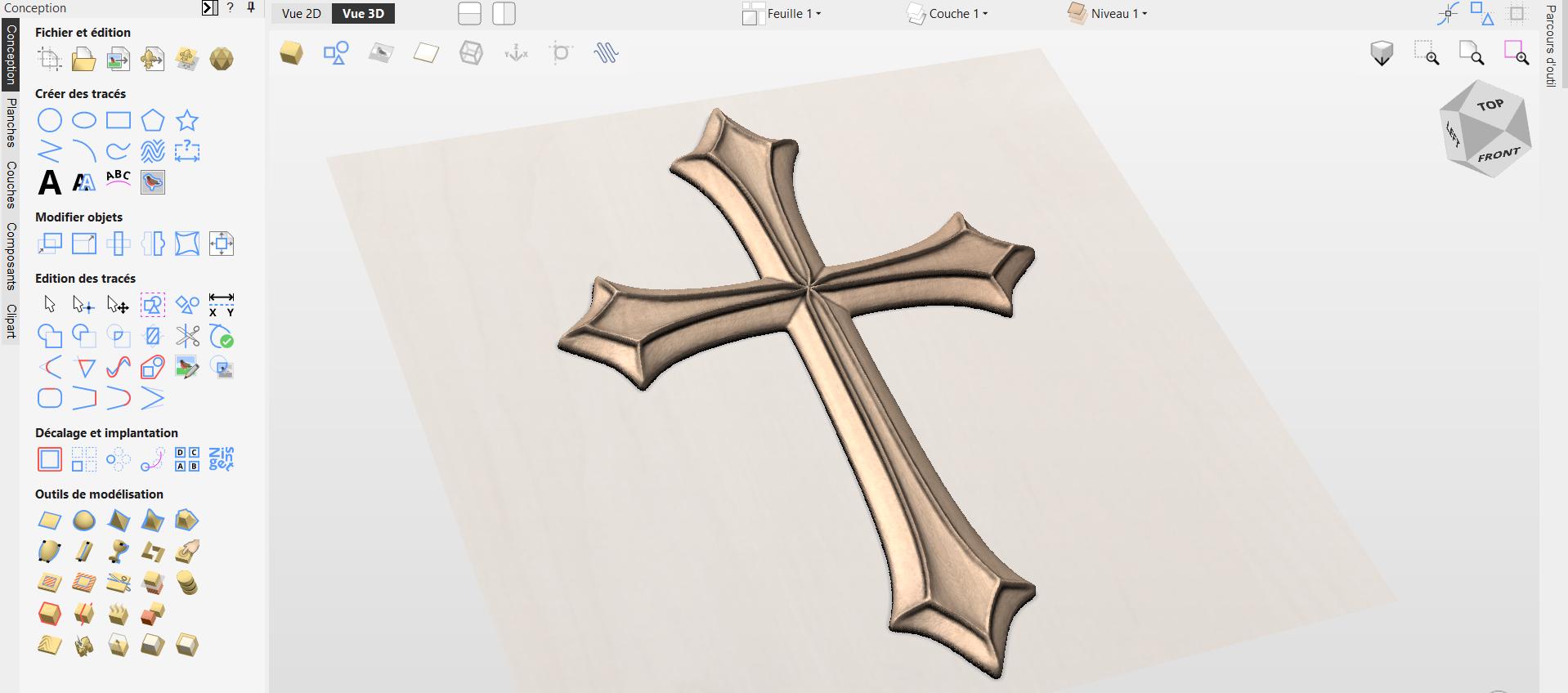
Task: Click the Trim vectors scissors tool
Action: tap(187, 337)
